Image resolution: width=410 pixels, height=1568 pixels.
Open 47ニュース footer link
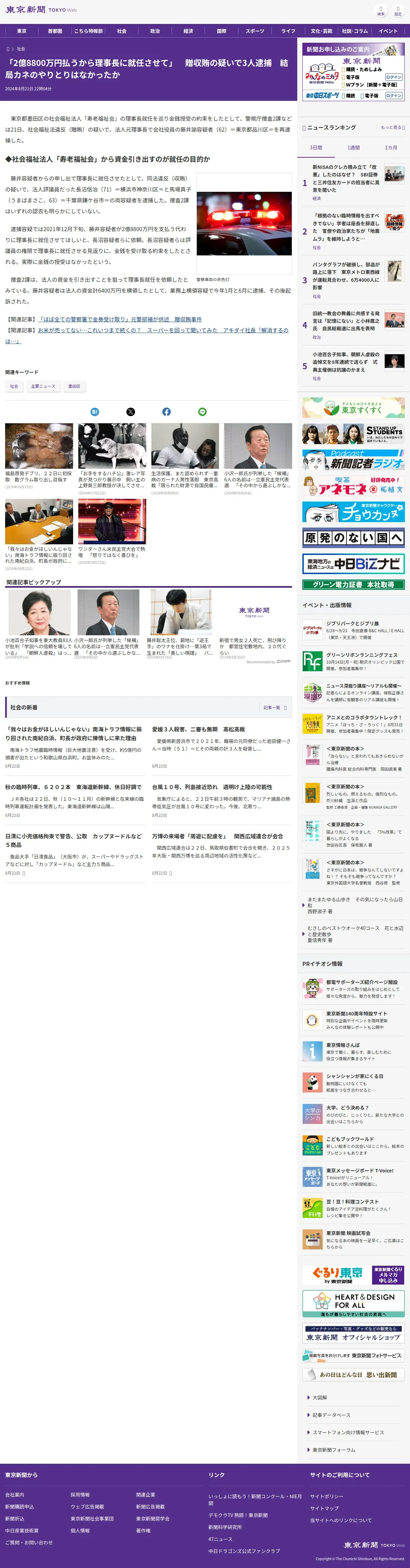coord(220,1539)
